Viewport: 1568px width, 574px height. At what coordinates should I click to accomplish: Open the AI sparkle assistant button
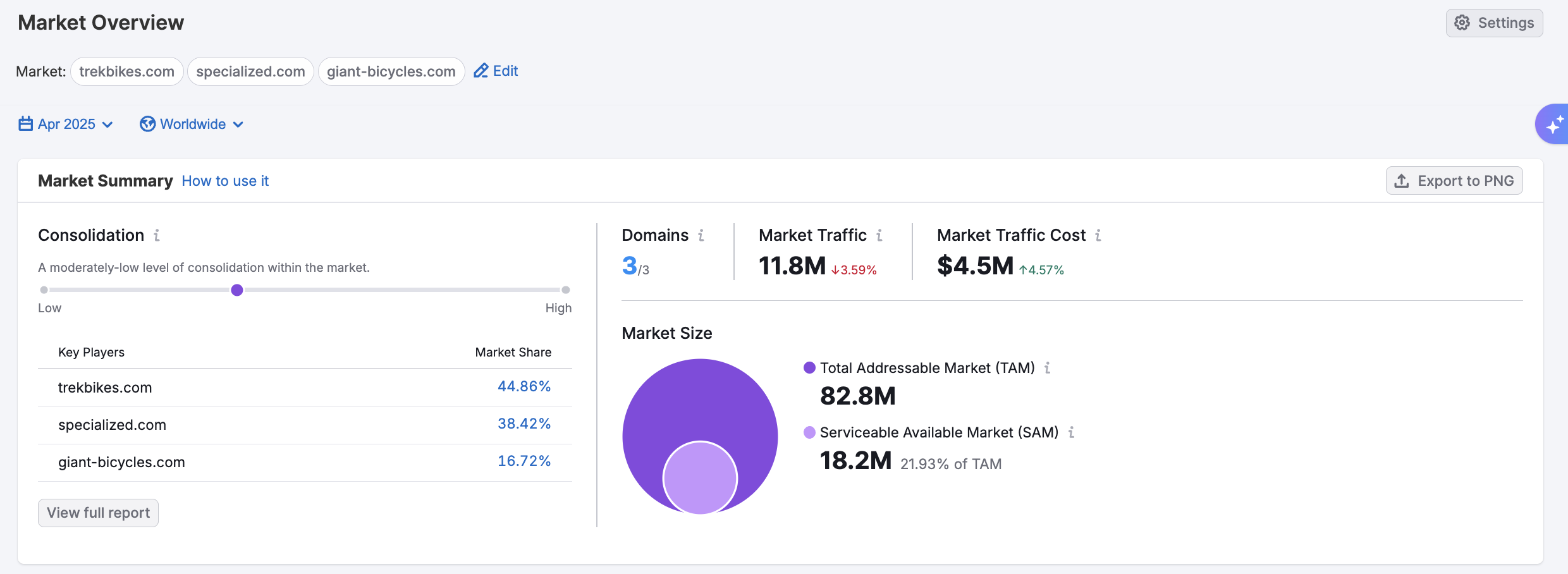1553,125
